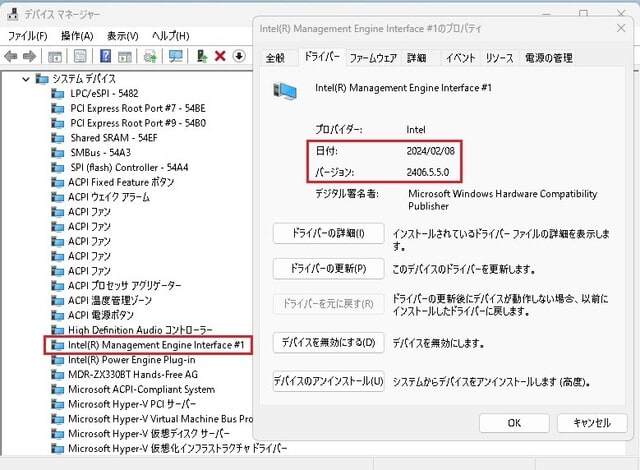The image size is (640, 470).
Task: Click the デバイスのアンインストール(U) button
Action: pyautogui.click(x=328, y=381)
